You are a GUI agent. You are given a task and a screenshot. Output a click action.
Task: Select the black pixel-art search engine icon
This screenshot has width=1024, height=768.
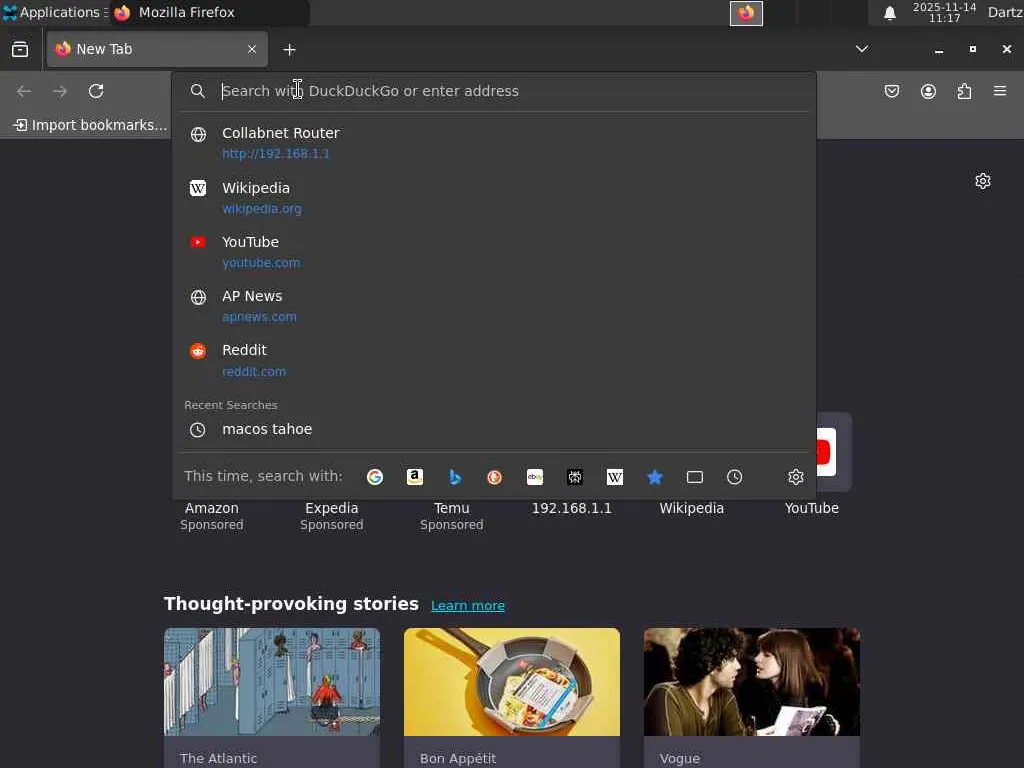click(575, 477)
